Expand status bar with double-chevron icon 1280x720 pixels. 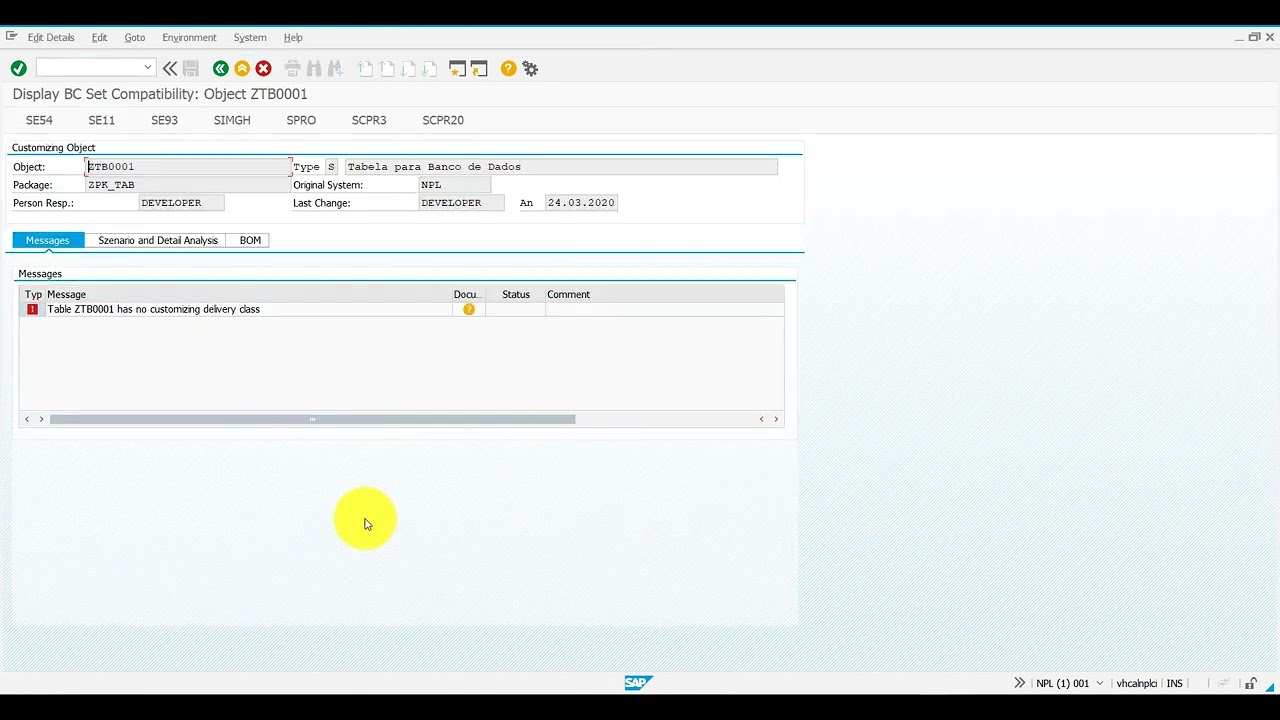1020,683
